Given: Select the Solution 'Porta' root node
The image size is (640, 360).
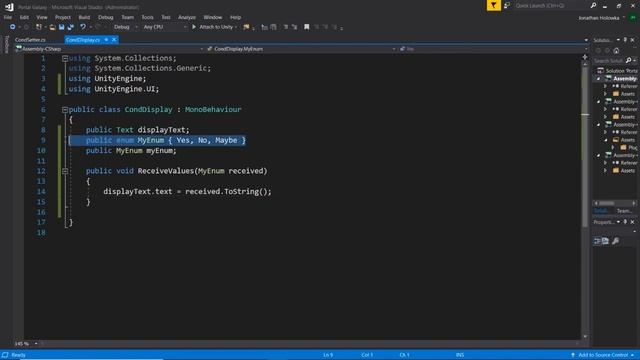Looking at the screenshot, I should [617, 71].
